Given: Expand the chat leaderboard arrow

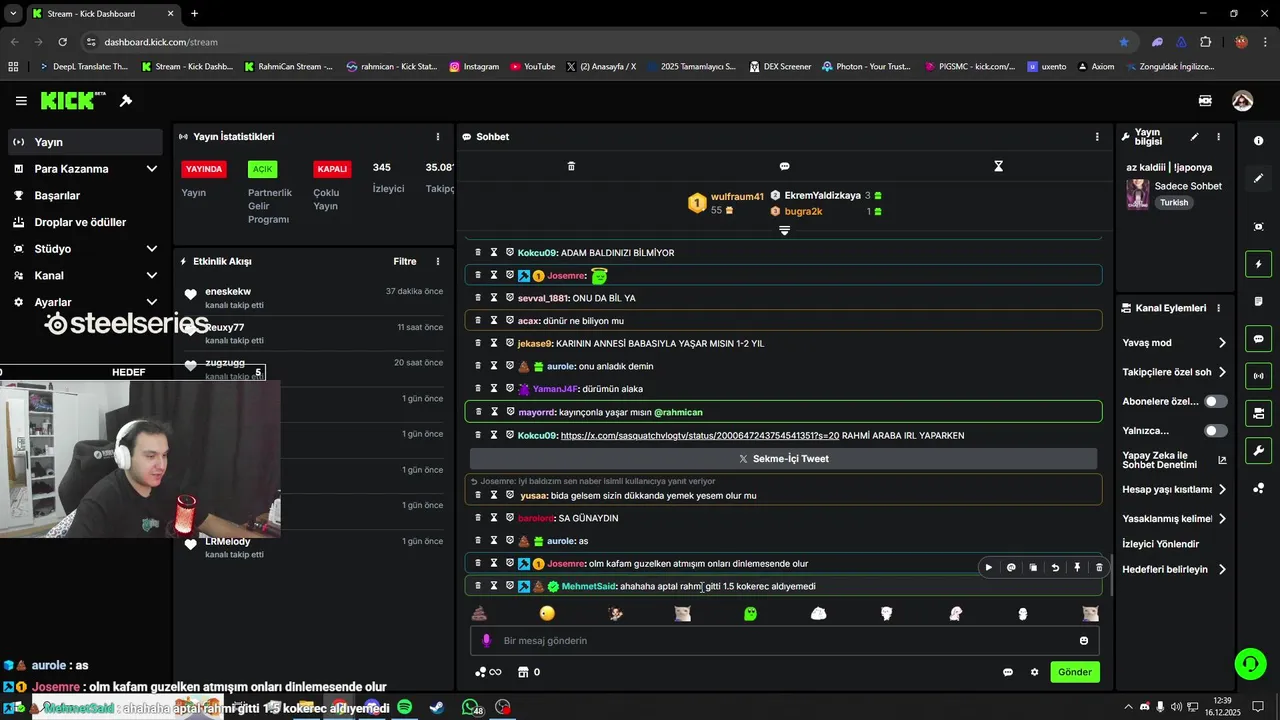Looking at the screenshot, I should pyautogui.click(x=785, y=230).
